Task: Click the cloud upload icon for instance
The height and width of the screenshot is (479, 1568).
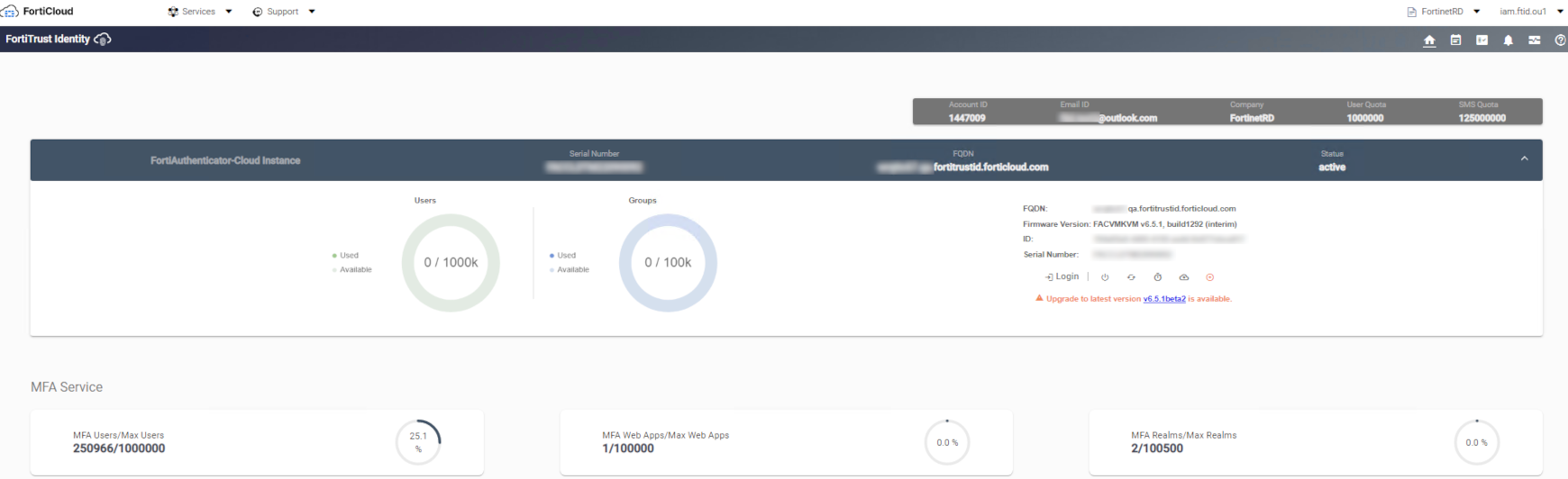Action: 1184,277
